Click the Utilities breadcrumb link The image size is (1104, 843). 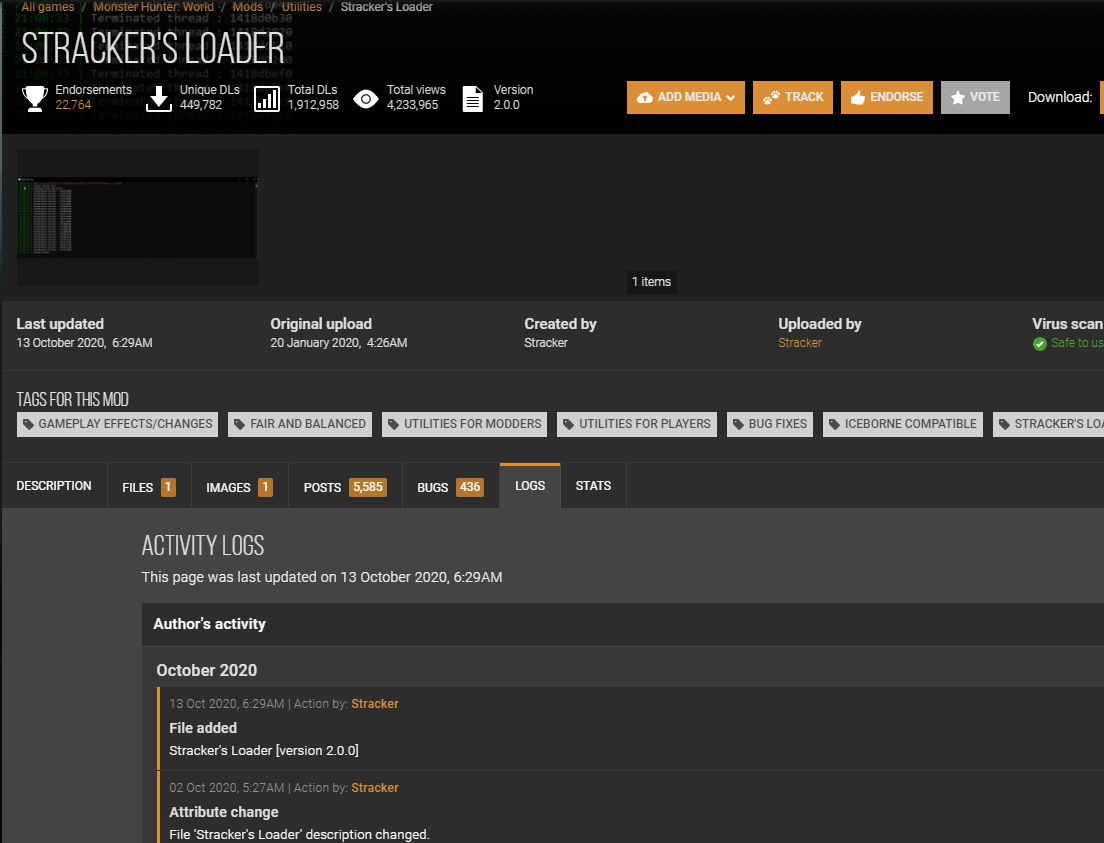click(x=301, y=7)
